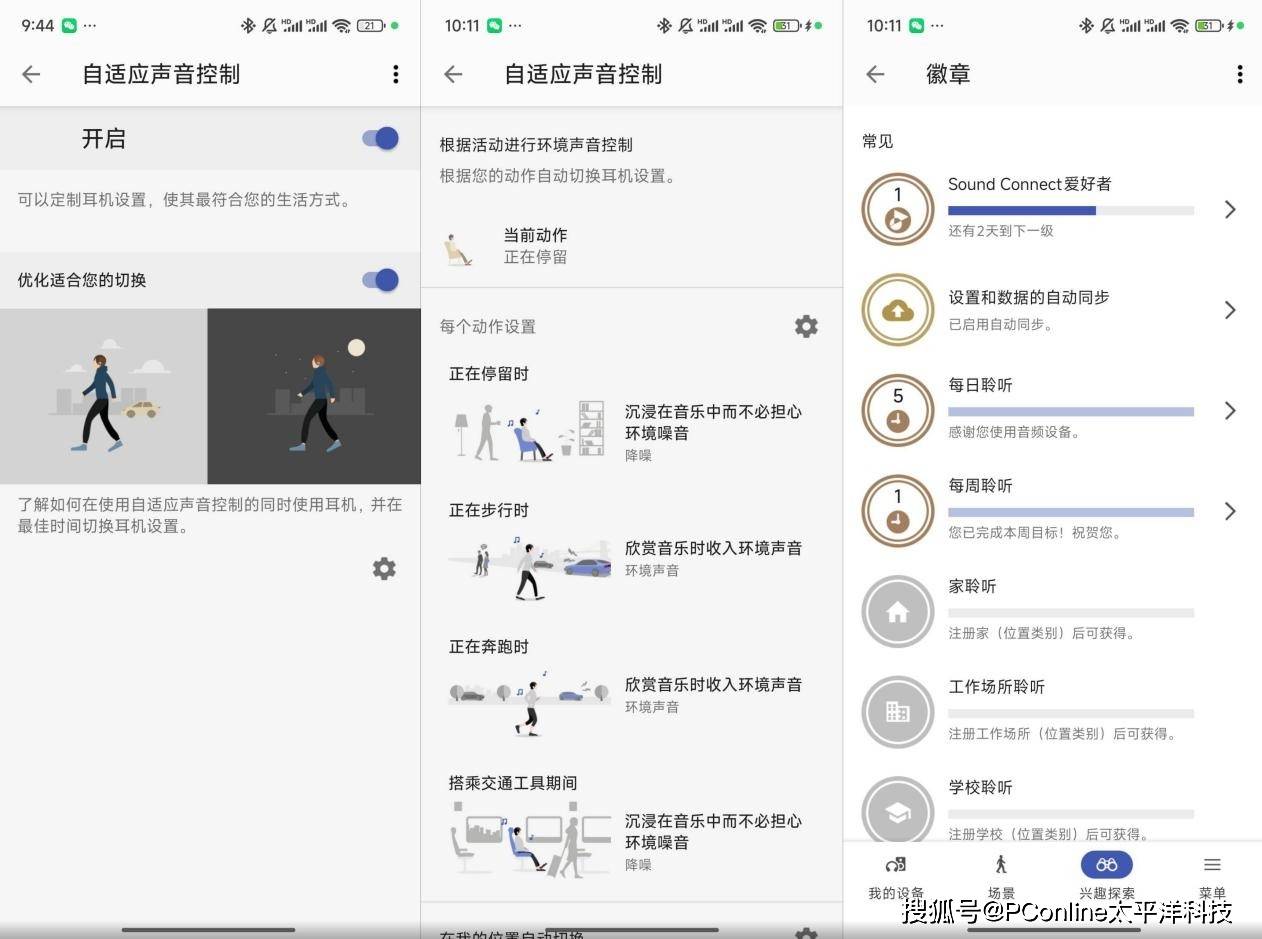The height and width of the screenshot is (939, 1262).
Task: Select the 学校聆听 graduation cap badge
Action: [897, 812]
